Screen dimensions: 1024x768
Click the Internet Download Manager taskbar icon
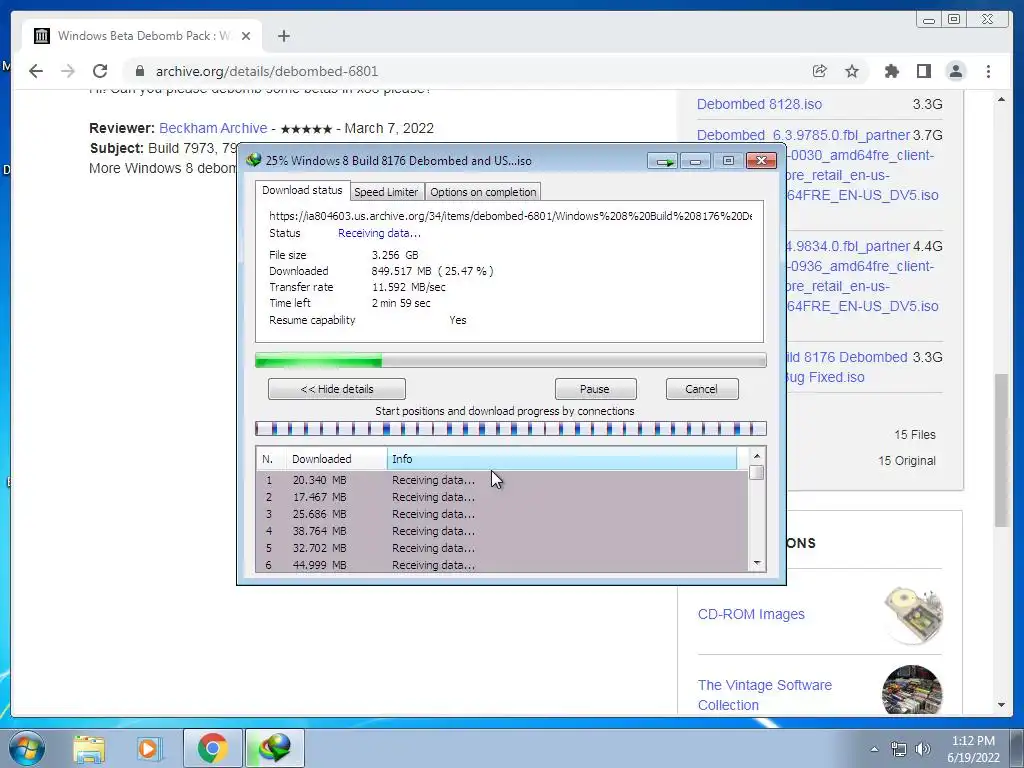(275, 748)
